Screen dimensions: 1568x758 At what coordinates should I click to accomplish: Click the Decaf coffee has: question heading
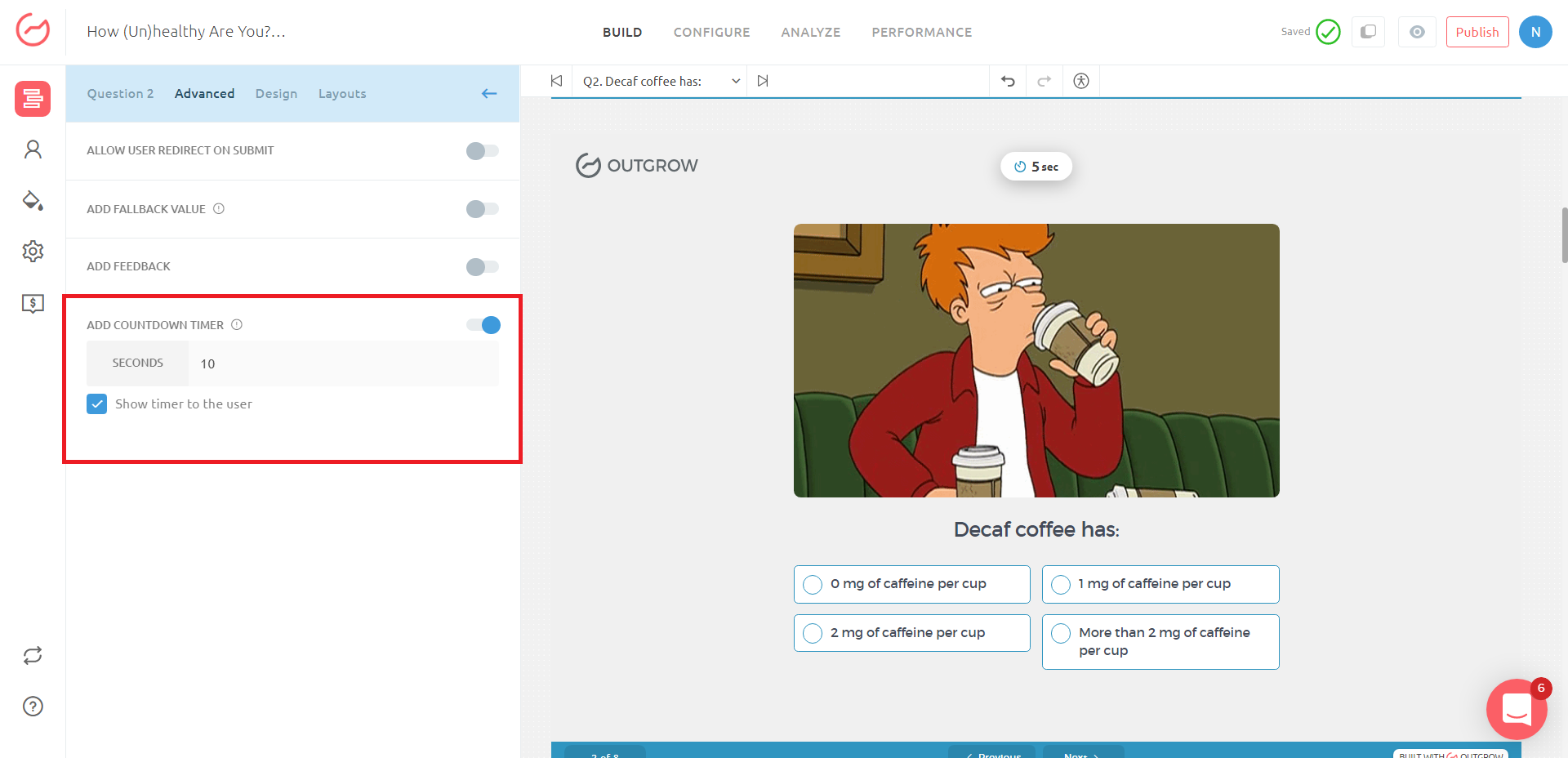point(1036,530)
